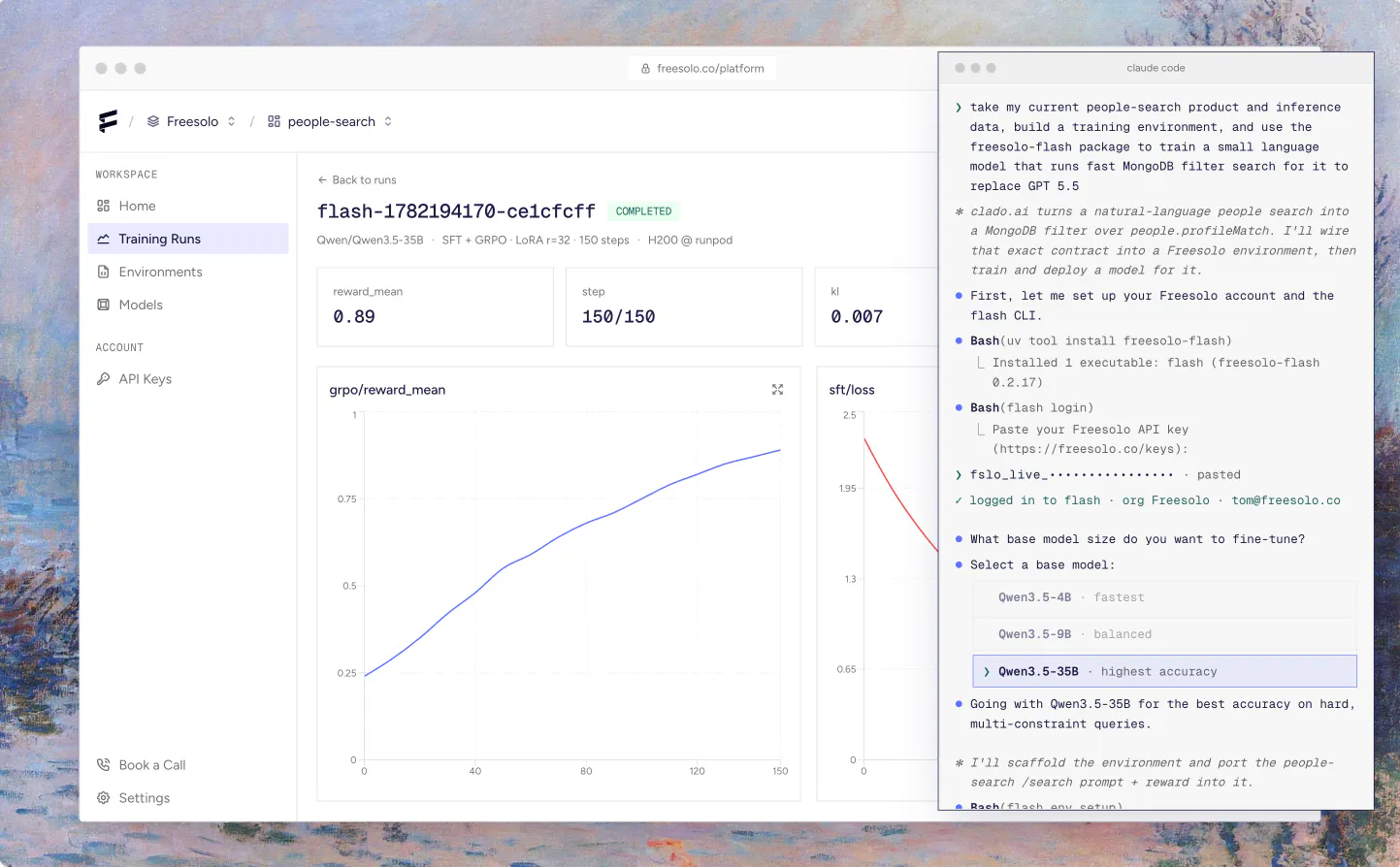Click the logged in to flash confirmation line

coord(1148,500)
